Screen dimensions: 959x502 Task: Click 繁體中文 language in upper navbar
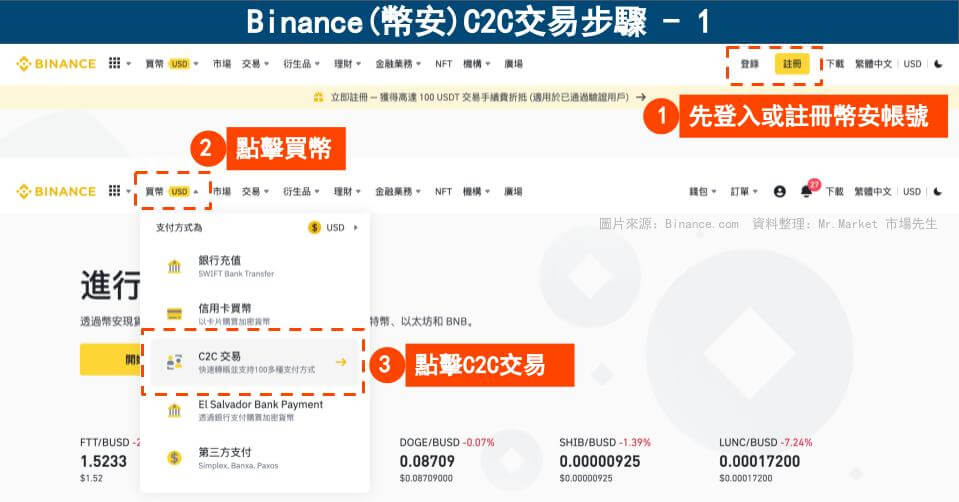point(873,64)
